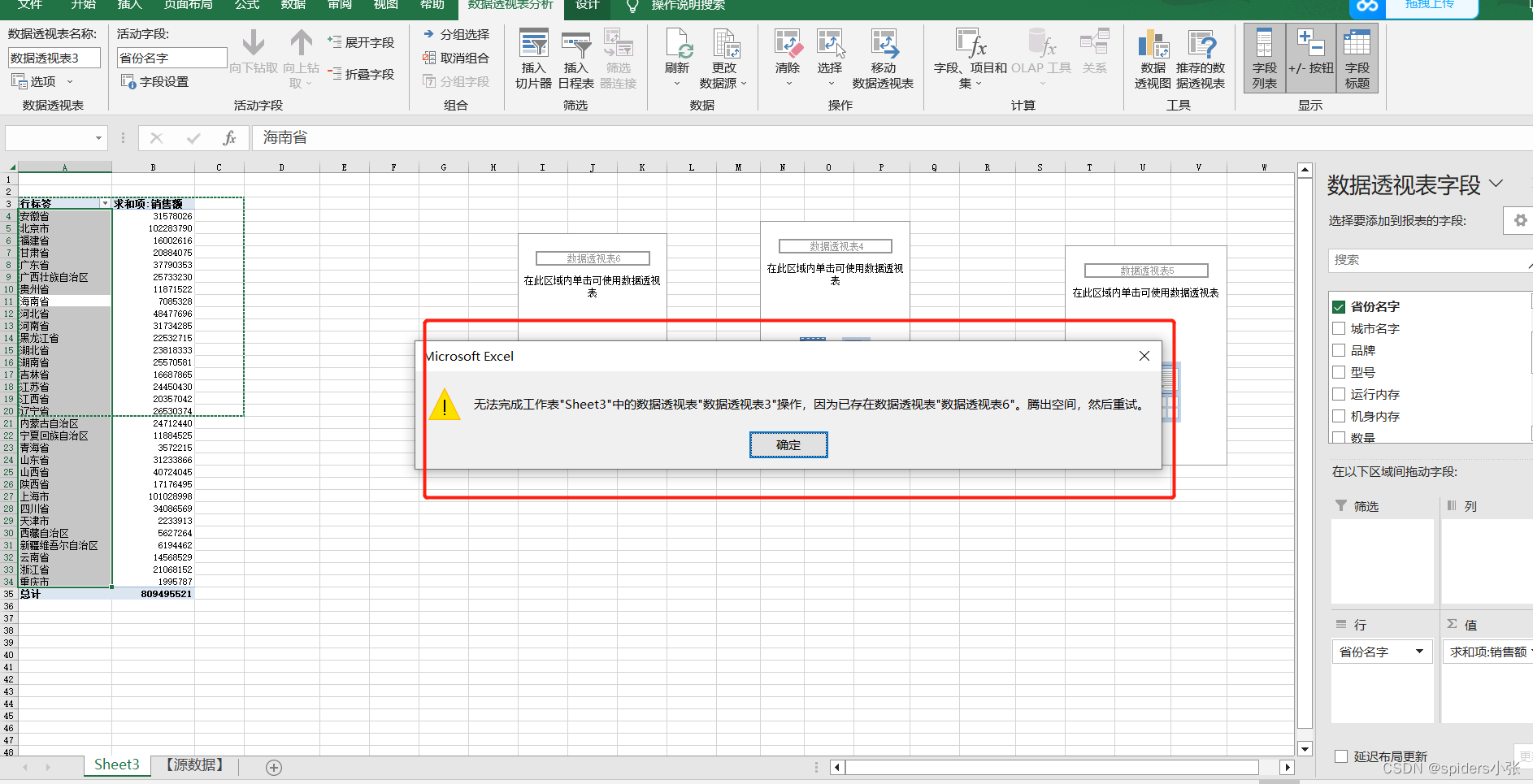Open 选择 dropdown arrow
The height and width of the screenshot is (784, 1533).
click(x=831, y=83)
